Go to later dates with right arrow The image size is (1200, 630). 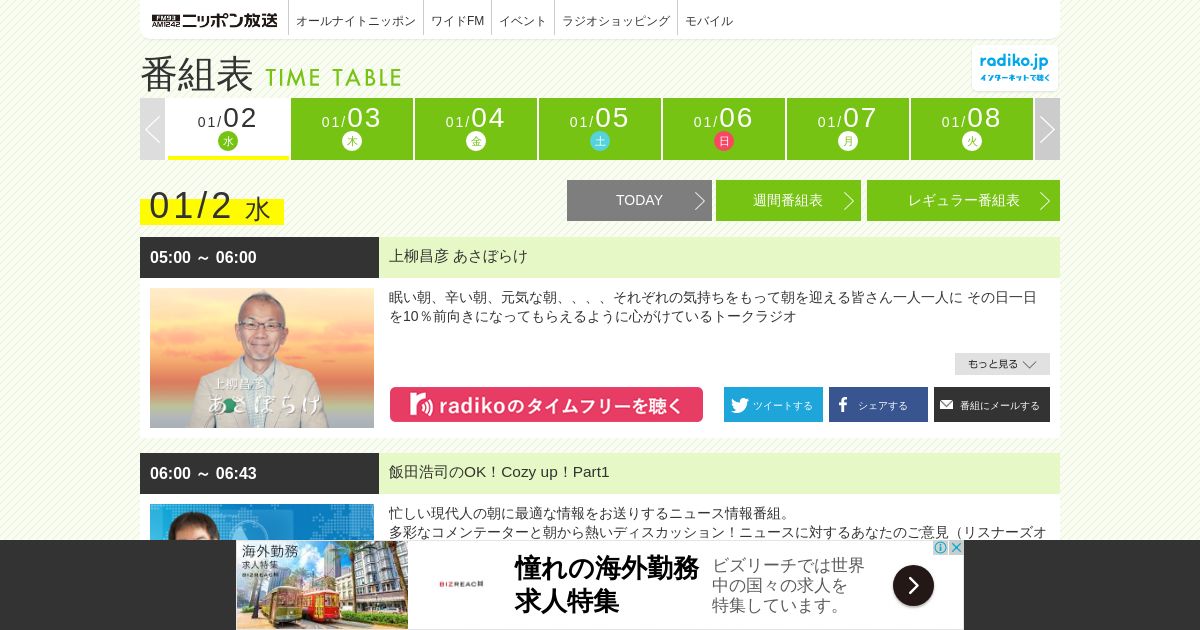[x=1047, y=129]
